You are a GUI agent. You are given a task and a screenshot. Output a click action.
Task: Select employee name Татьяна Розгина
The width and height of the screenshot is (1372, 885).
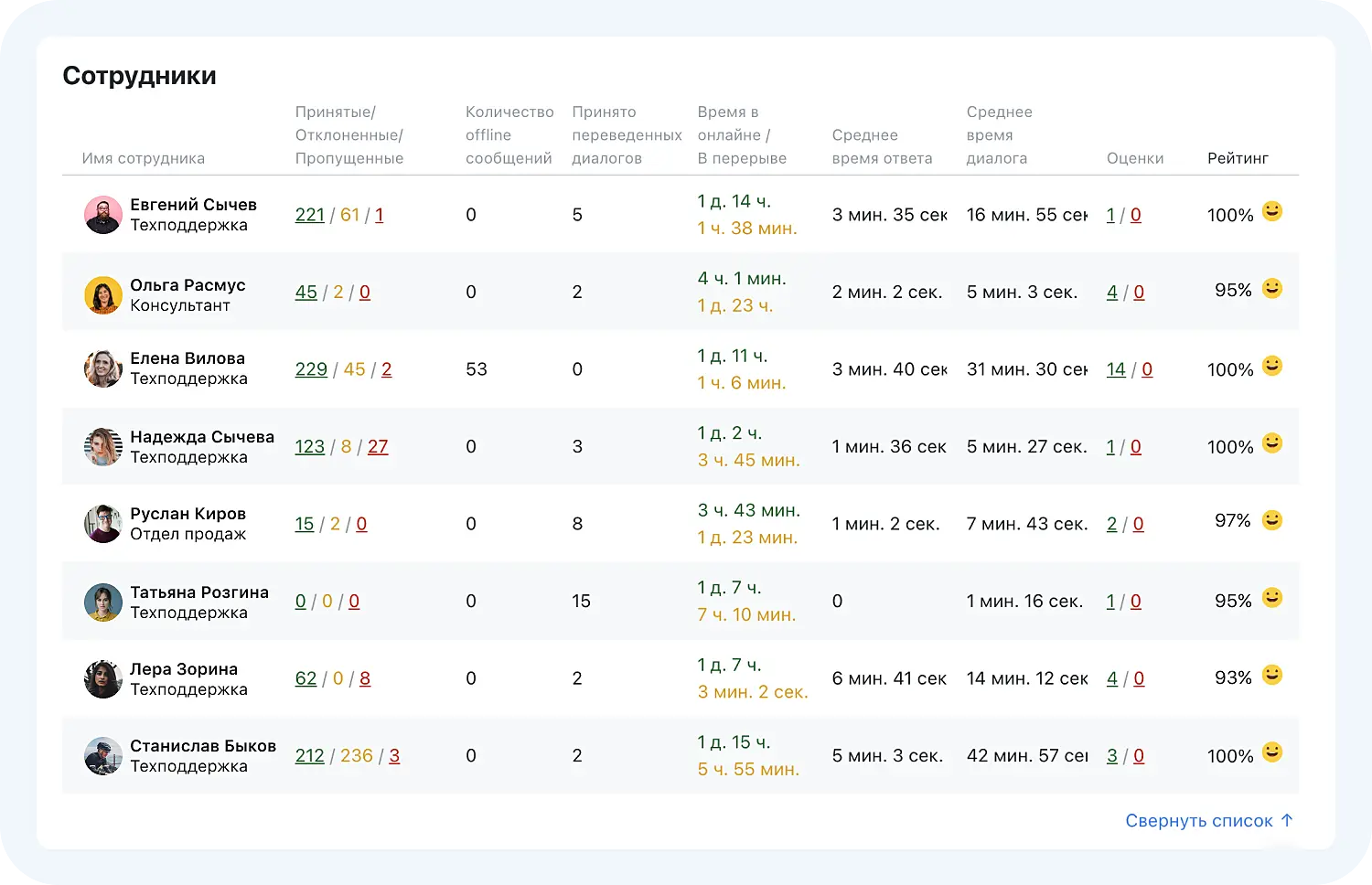pyautogui.click(x=199, y=592)
